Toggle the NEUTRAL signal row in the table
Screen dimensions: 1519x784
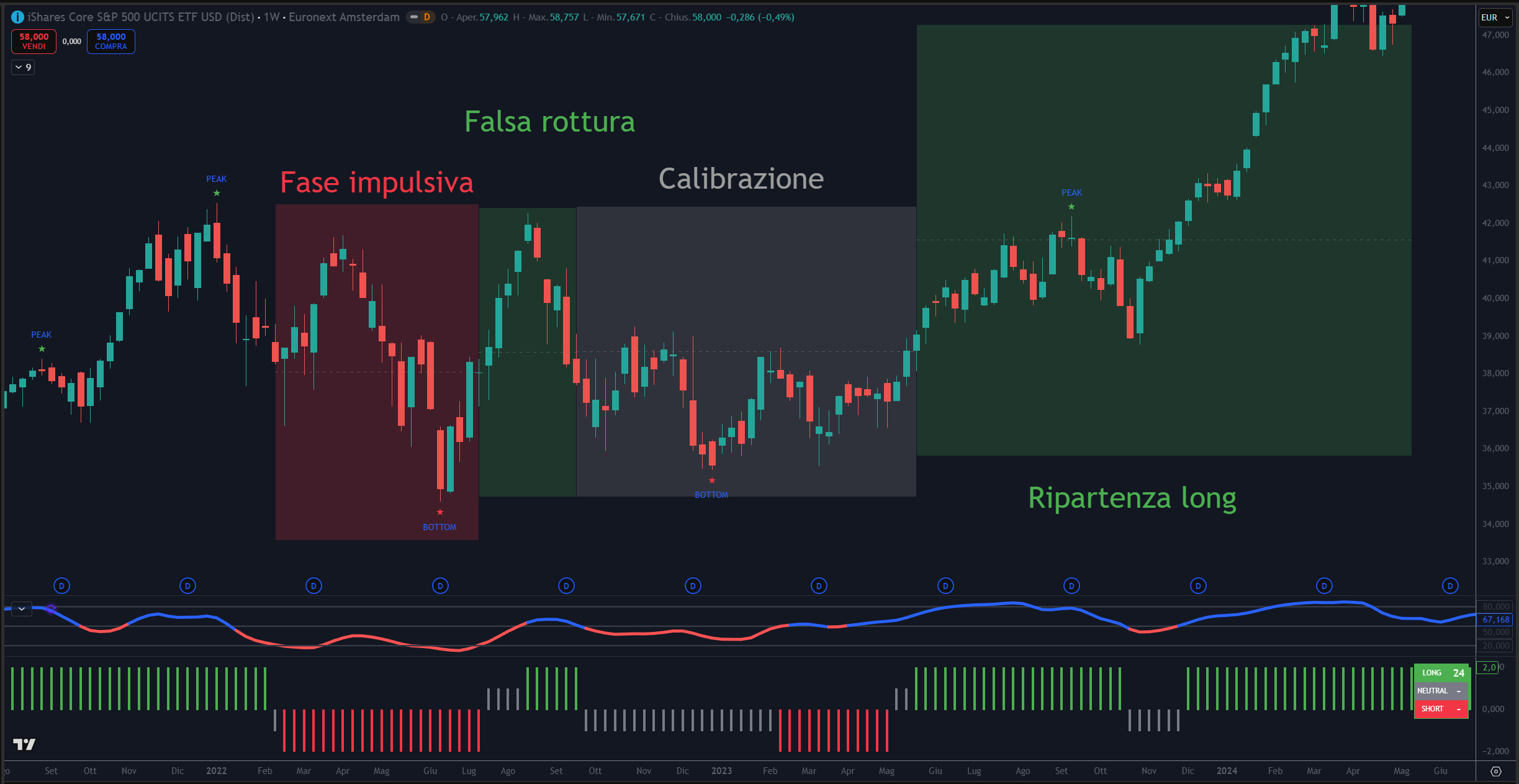pos(1441,691)
